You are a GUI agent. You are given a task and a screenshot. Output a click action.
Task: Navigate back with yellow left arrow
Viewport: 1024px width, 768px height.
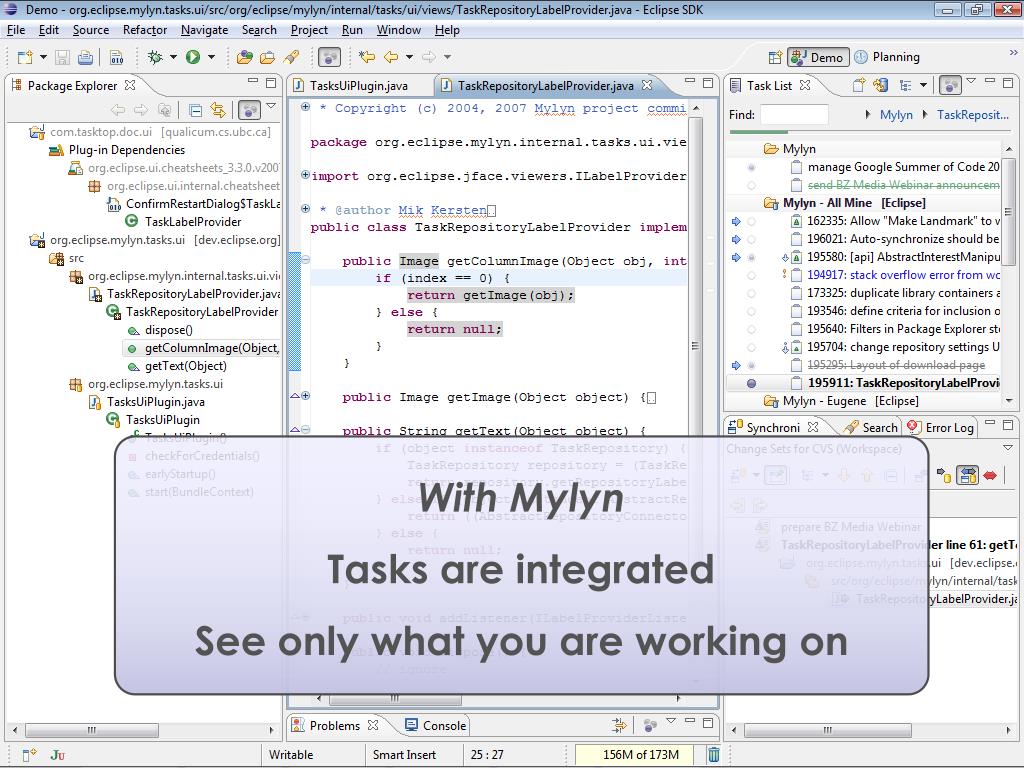[x=391, y=57]
